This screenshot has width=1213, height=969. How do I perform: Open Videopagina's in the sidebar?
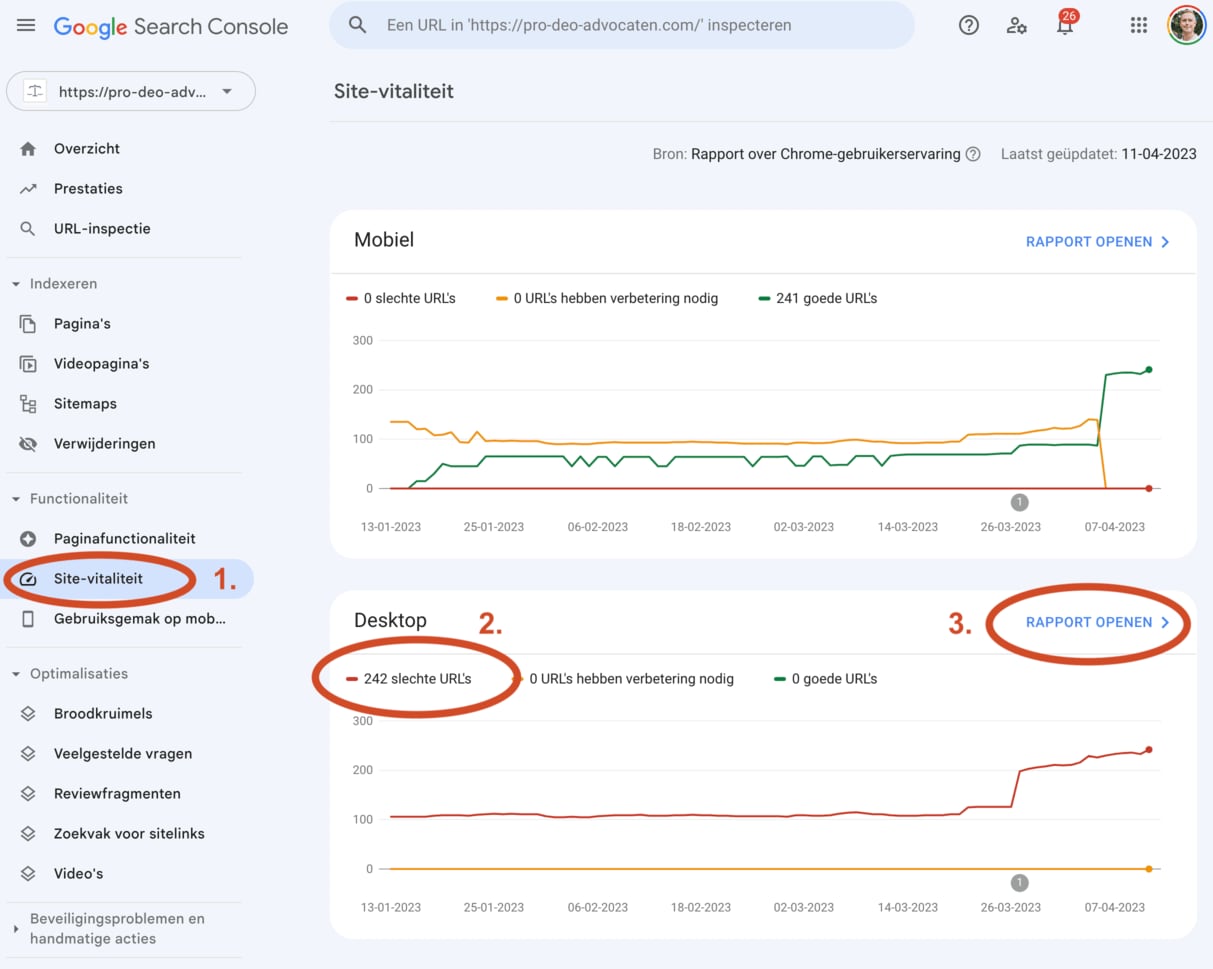(x=102, y=364)
